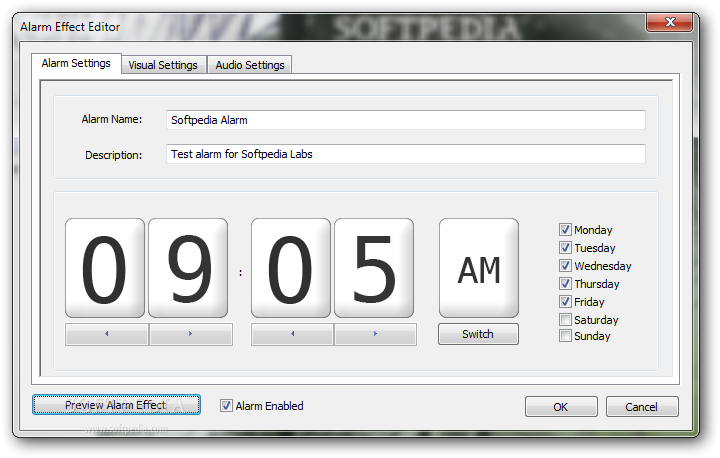Viewport: 720px width, 458px height.
Task: Decrease the minutes with the left arrow
Action: [x=292, y=334]
